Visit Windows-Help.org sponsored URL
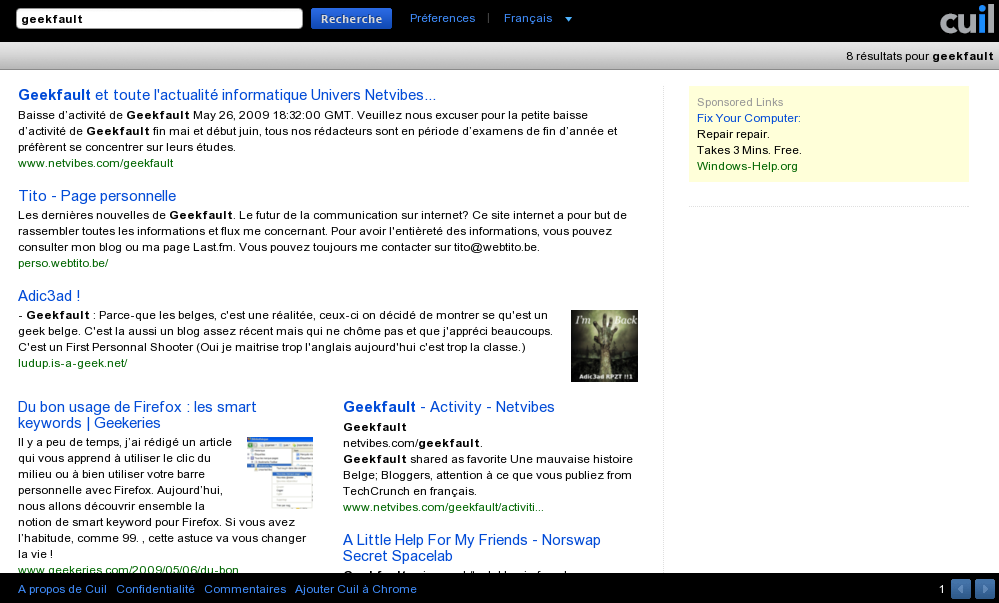This screenshot has width=999, height=603. click(x=747, y=166)
